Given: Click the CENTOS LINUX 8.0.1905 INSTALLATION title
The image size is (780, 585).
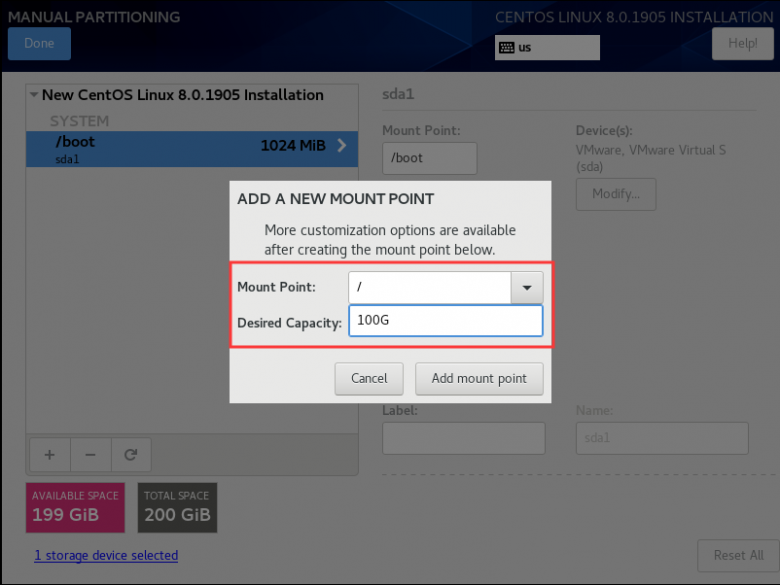Looking at the screenshot, I should click(x=634, y=17).
